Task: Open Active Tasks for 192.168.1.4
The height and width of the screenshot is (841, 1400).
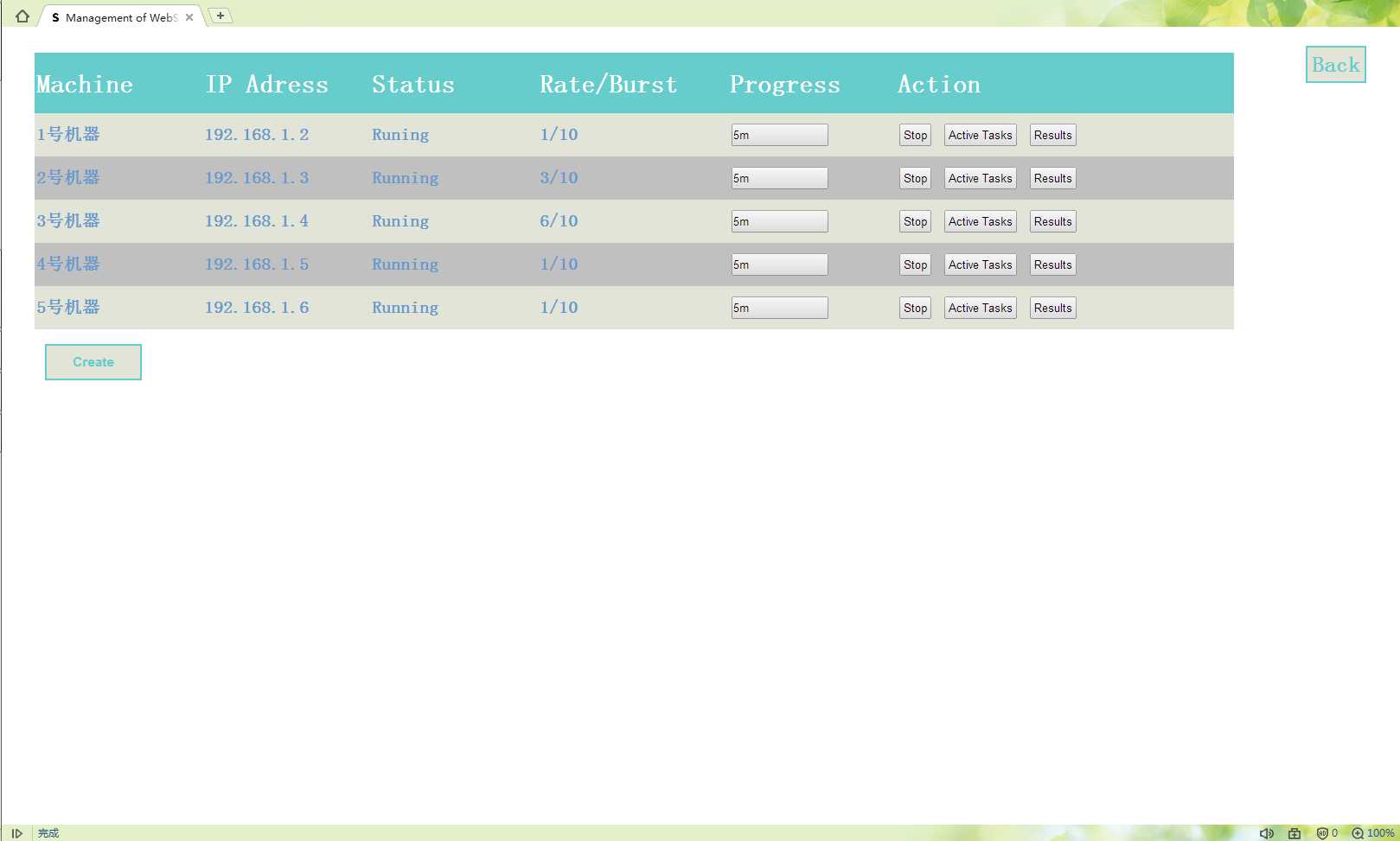Action: click(x=980, y=221)
